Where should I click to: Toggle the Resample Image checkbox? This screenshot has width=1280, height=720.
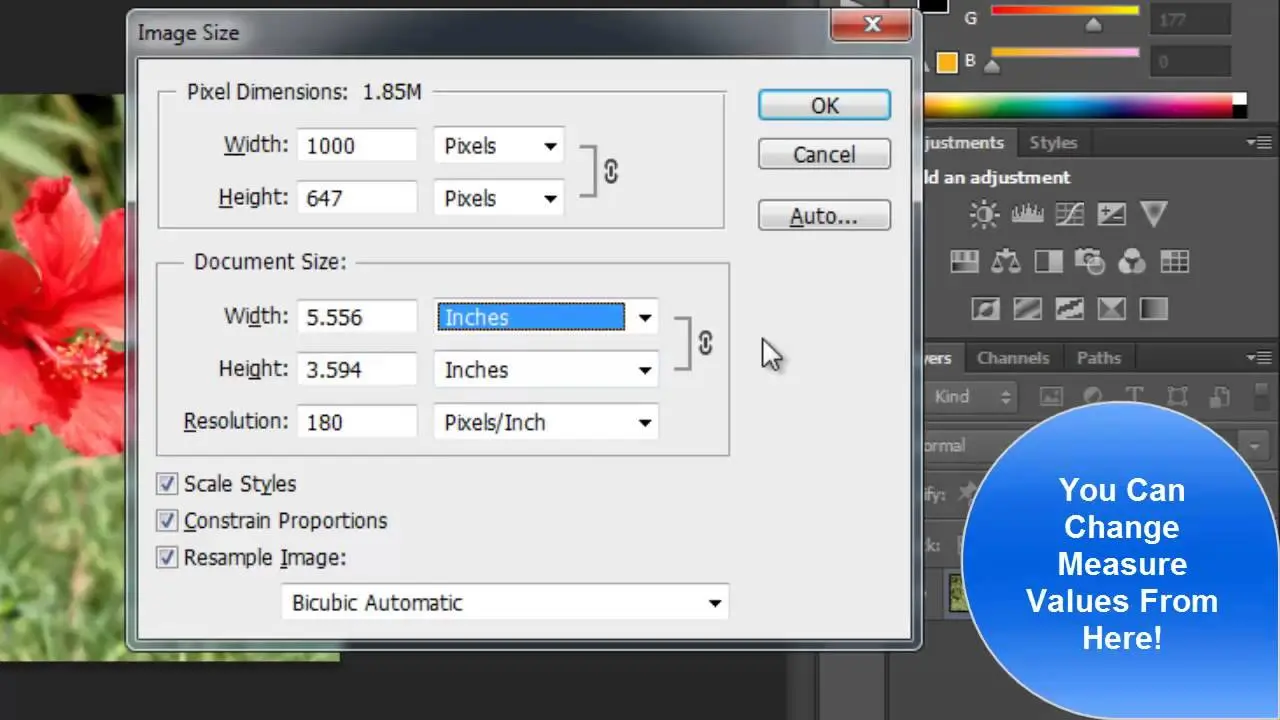[x=167, y=558]
